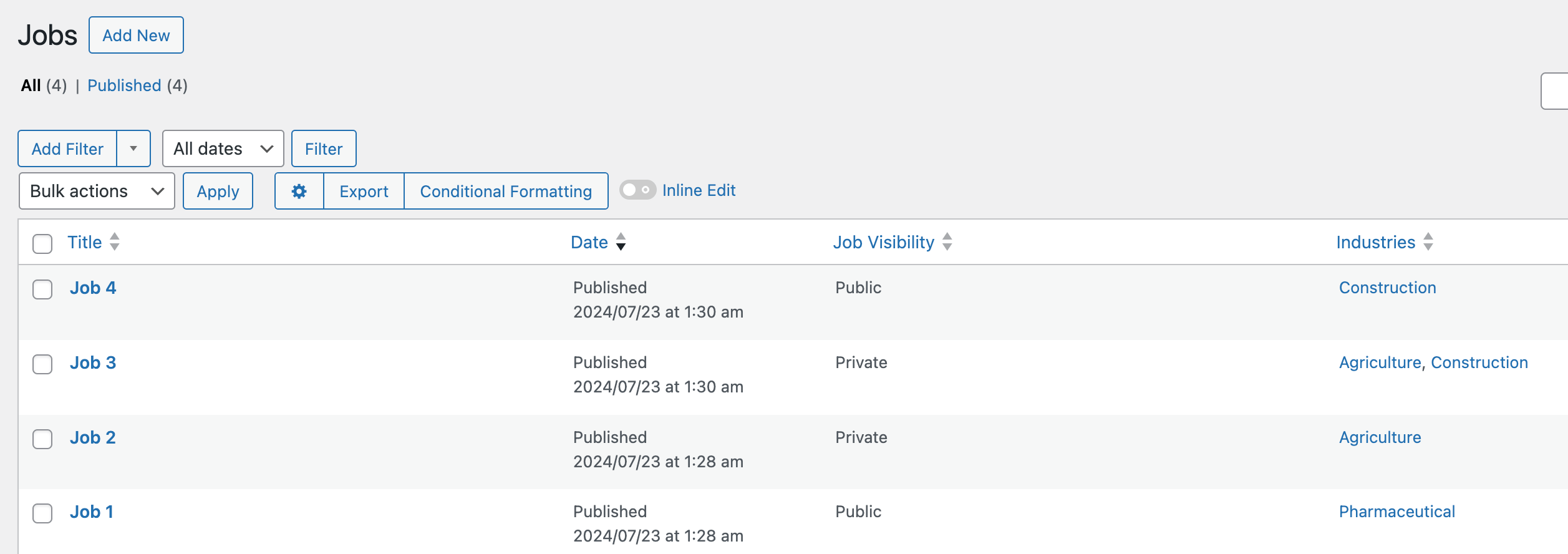This screenshot has width=1568, height=554.
Task: Open the Pharmaceutical industry link
Action: coord(1397,512)
